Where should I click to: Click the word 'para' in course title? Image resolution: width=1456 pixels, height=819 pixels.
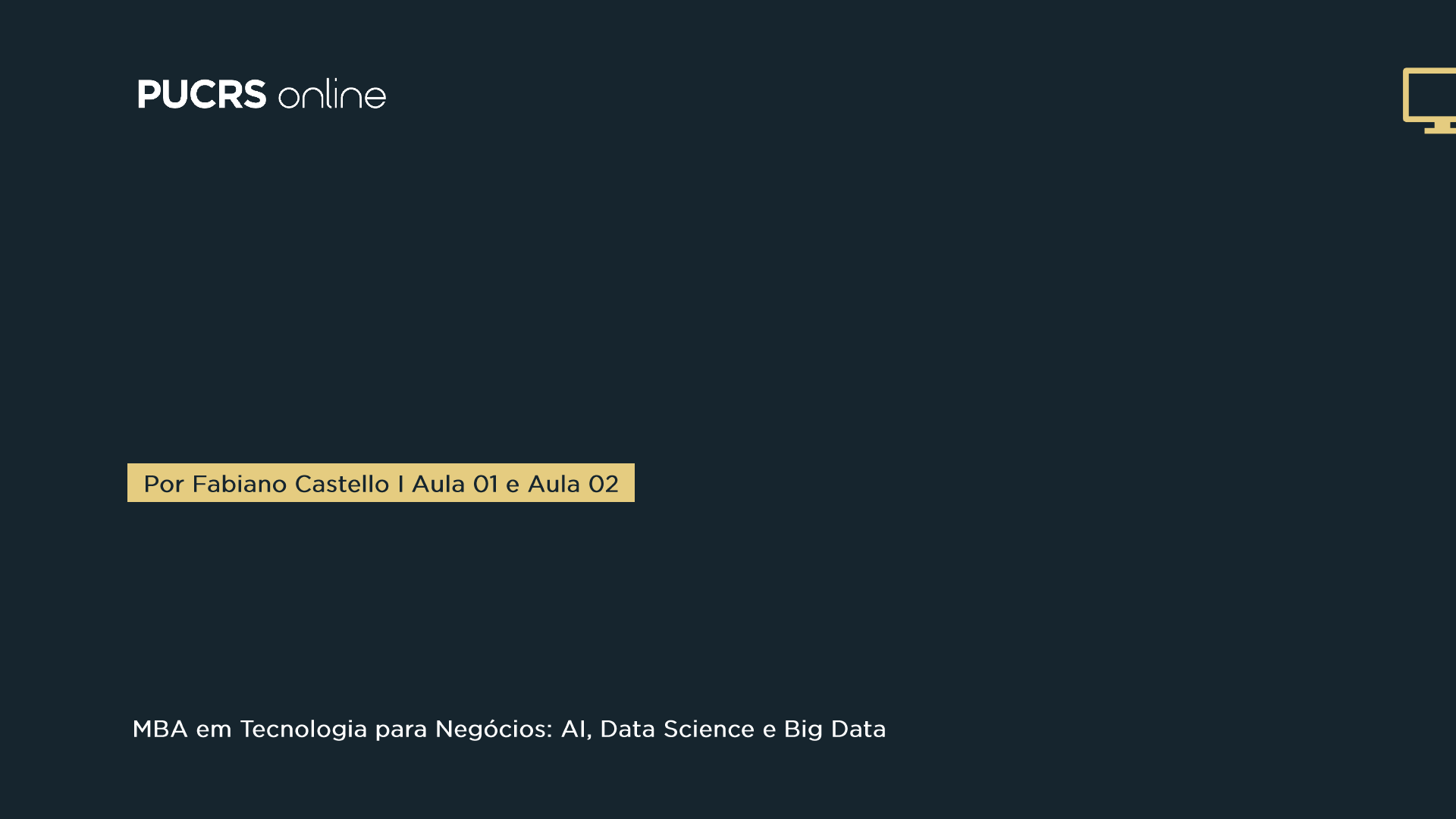click(401, 729)
